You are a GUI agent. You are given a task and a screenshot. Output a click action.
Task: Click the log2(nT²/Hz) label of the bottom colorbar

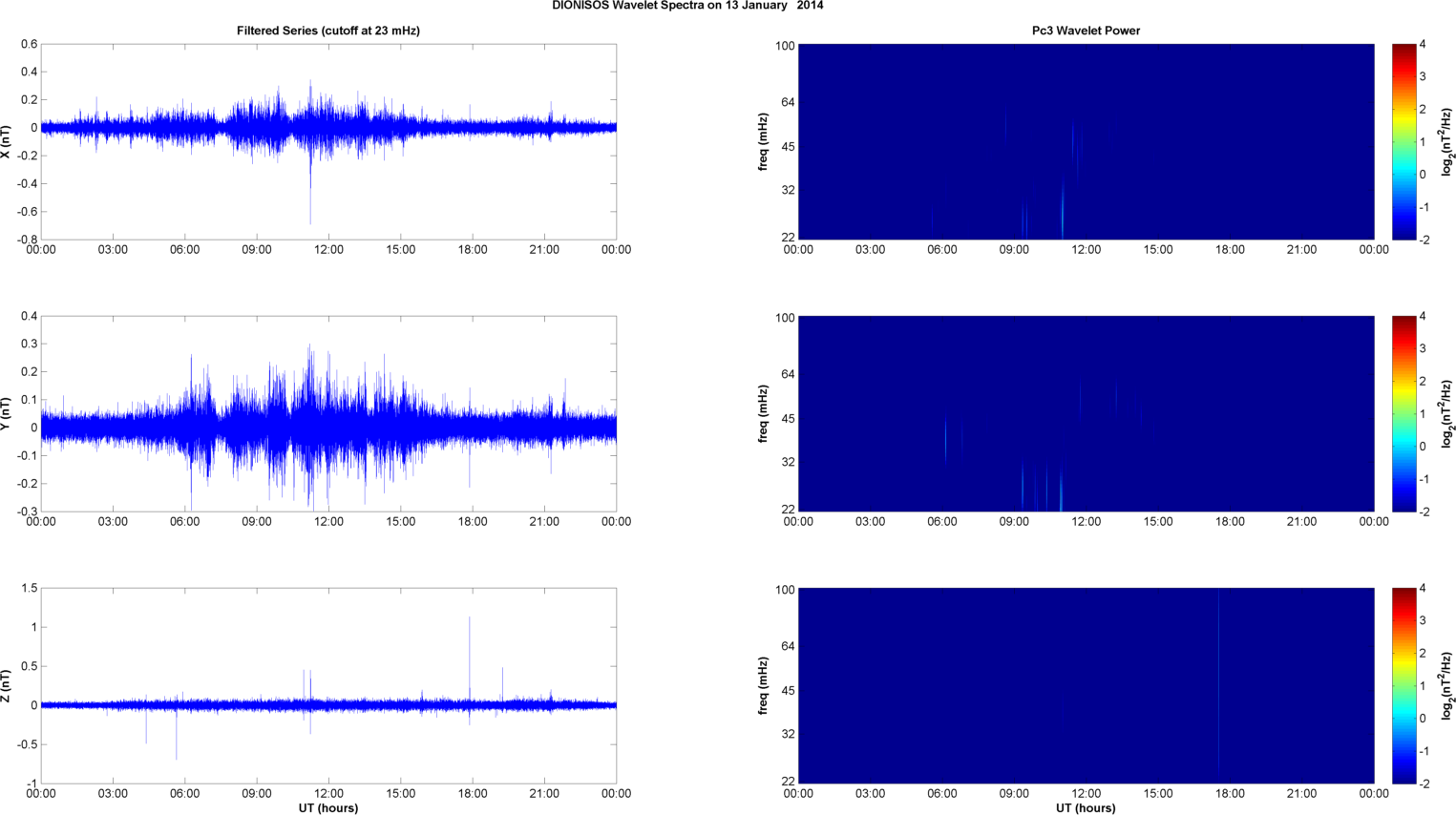pos(1447,685)
